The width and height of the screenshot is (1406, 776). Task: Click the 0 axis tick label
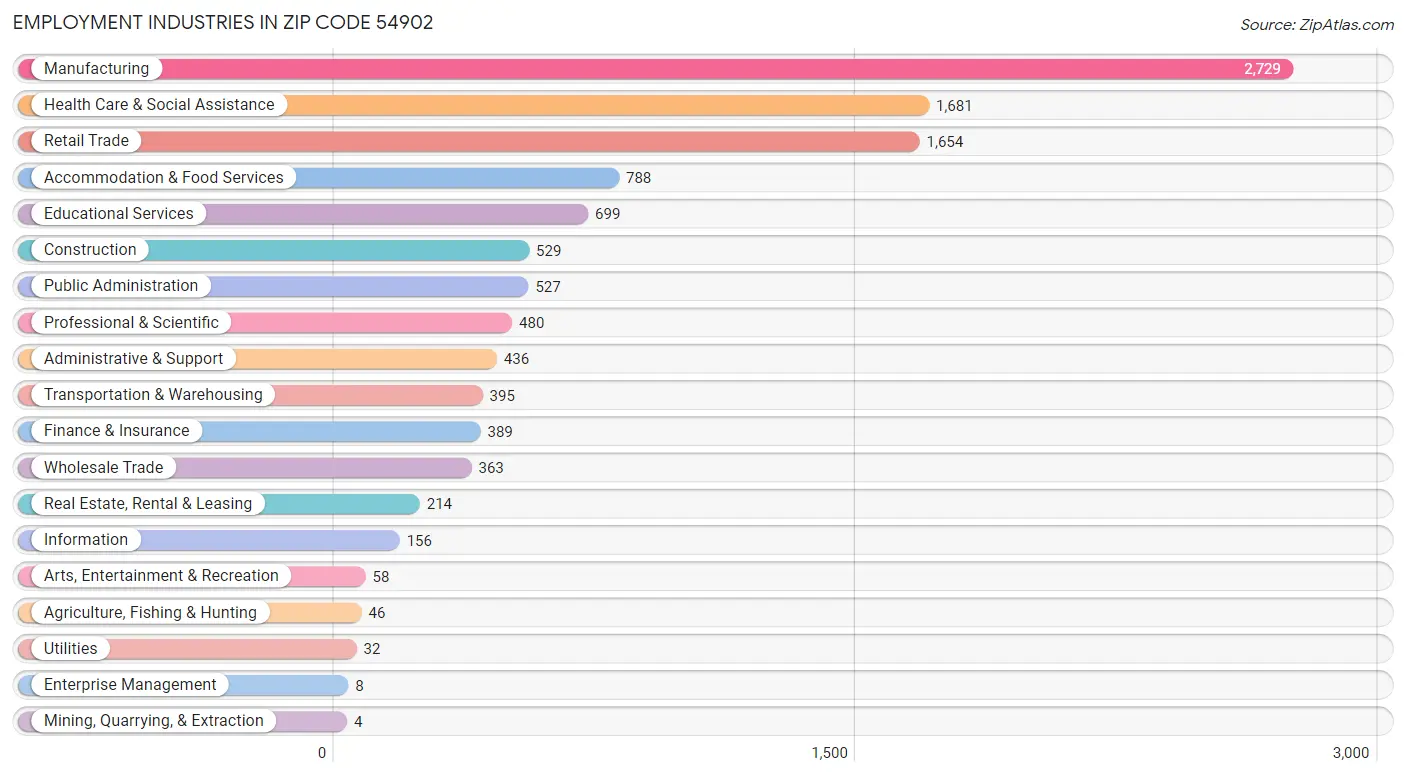tap(322, 753)
